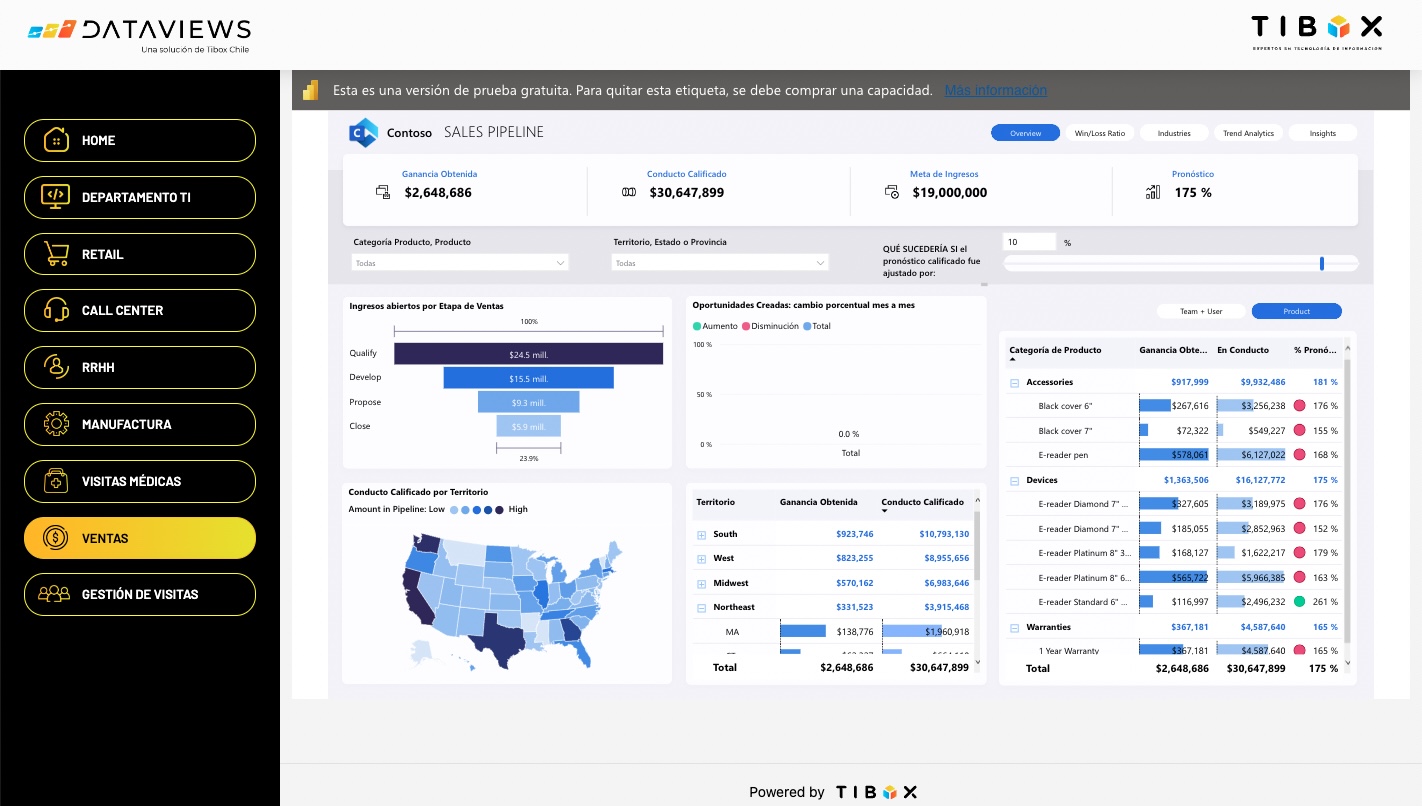This screenshot has height=806, width=1422.
Task: Click the Más información link
Action: pos(995,90)
